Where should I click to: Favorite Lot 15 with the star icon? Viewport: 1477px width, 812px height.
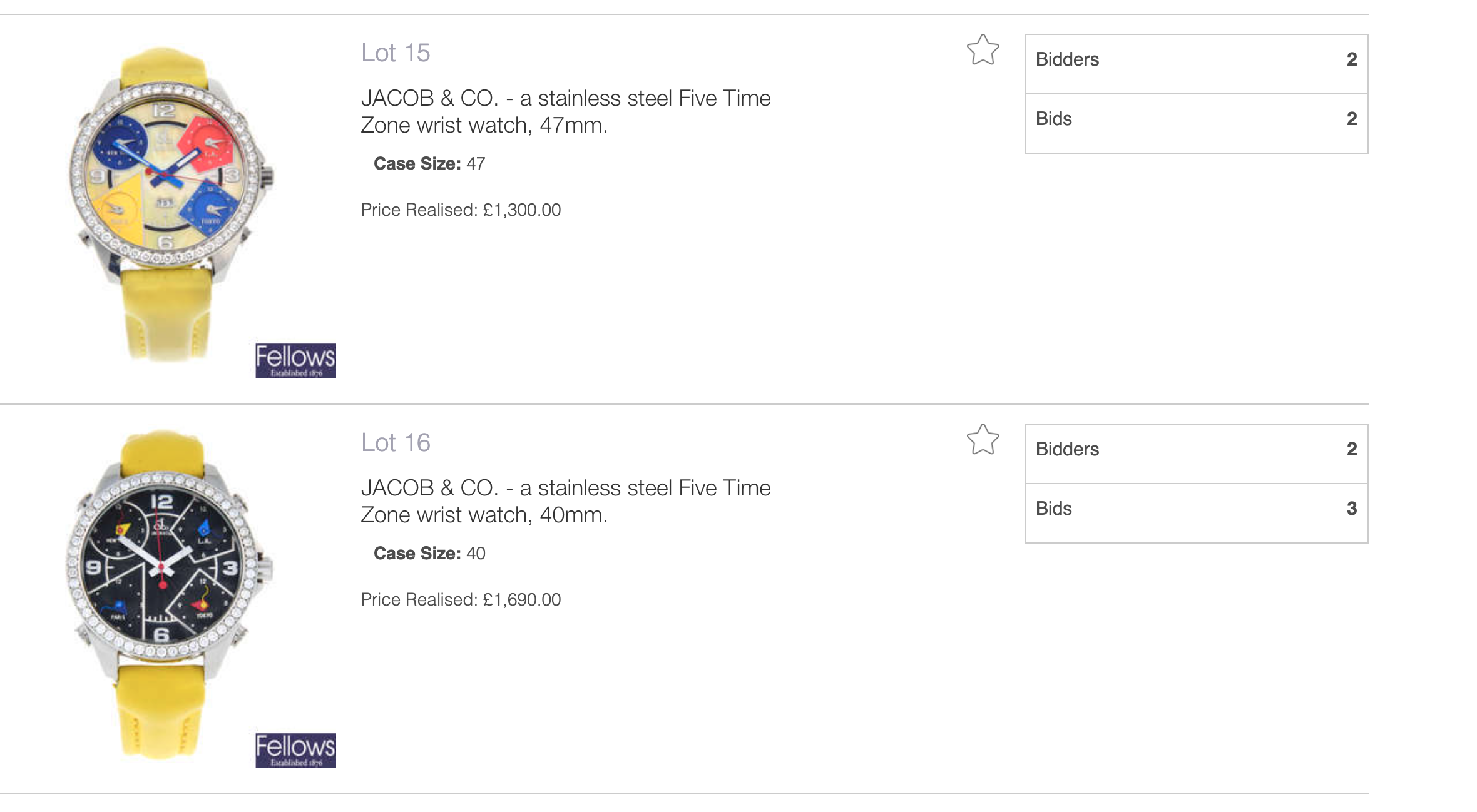tap(983, 50)
